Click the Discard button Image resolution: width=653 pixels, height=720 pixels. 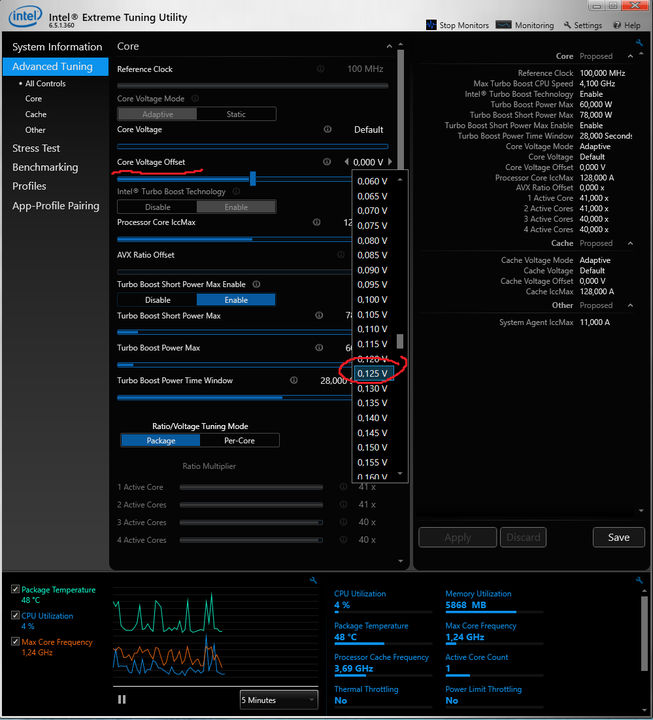click(523, 537)
